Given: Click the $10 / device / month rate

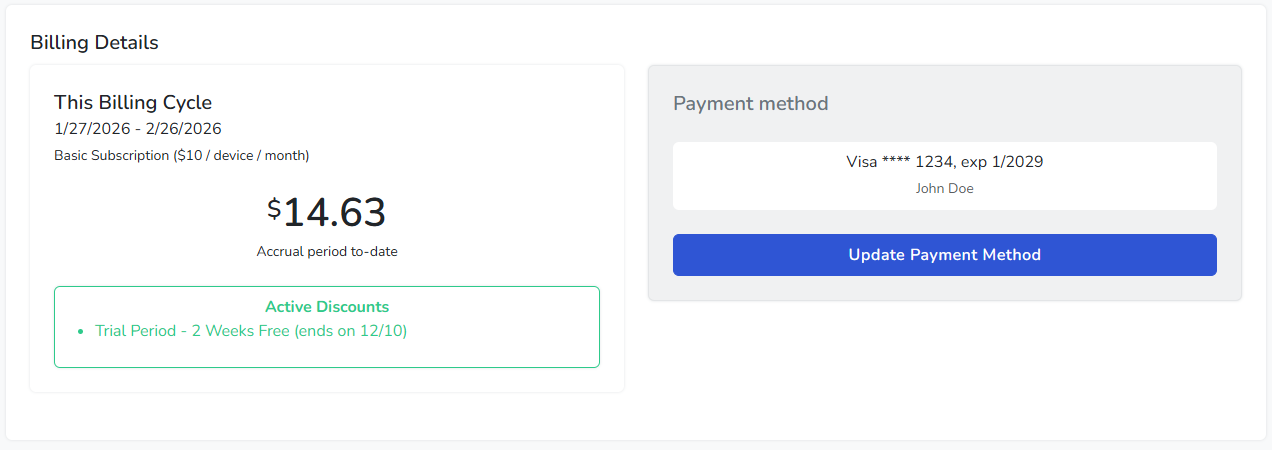Looking at the screenshot, I should click(x=241, y=155).
